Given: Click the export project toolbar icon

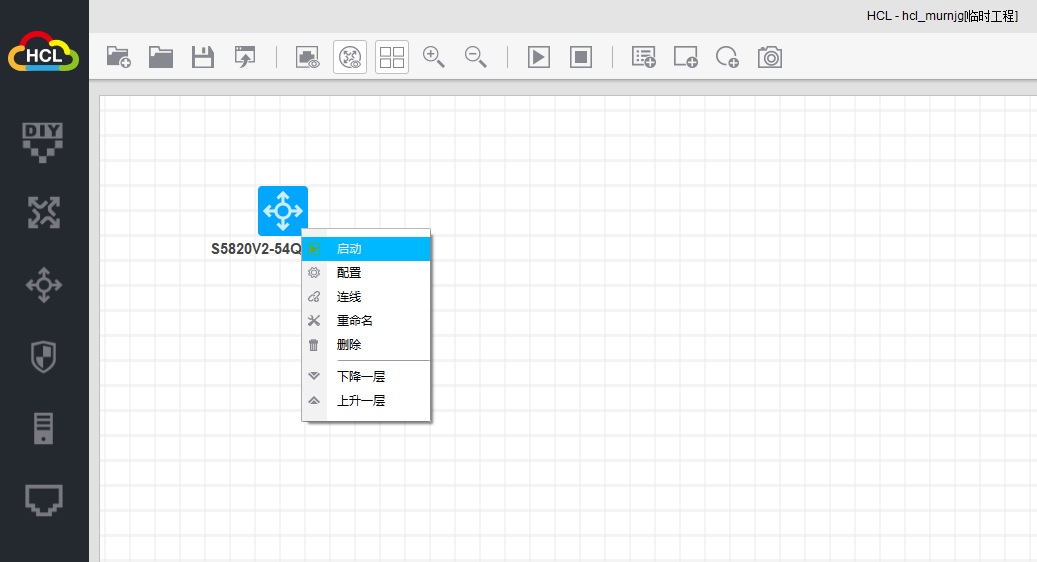Looking at the screenshot, I should pos(245,57).
